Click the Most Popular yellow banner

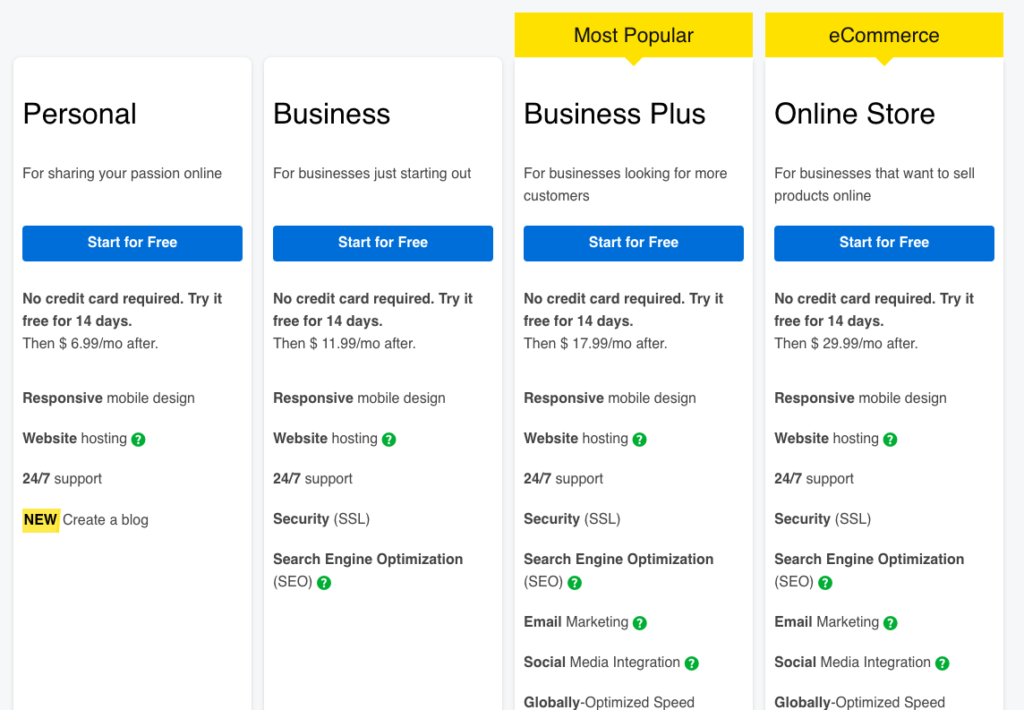pos(633,36)
